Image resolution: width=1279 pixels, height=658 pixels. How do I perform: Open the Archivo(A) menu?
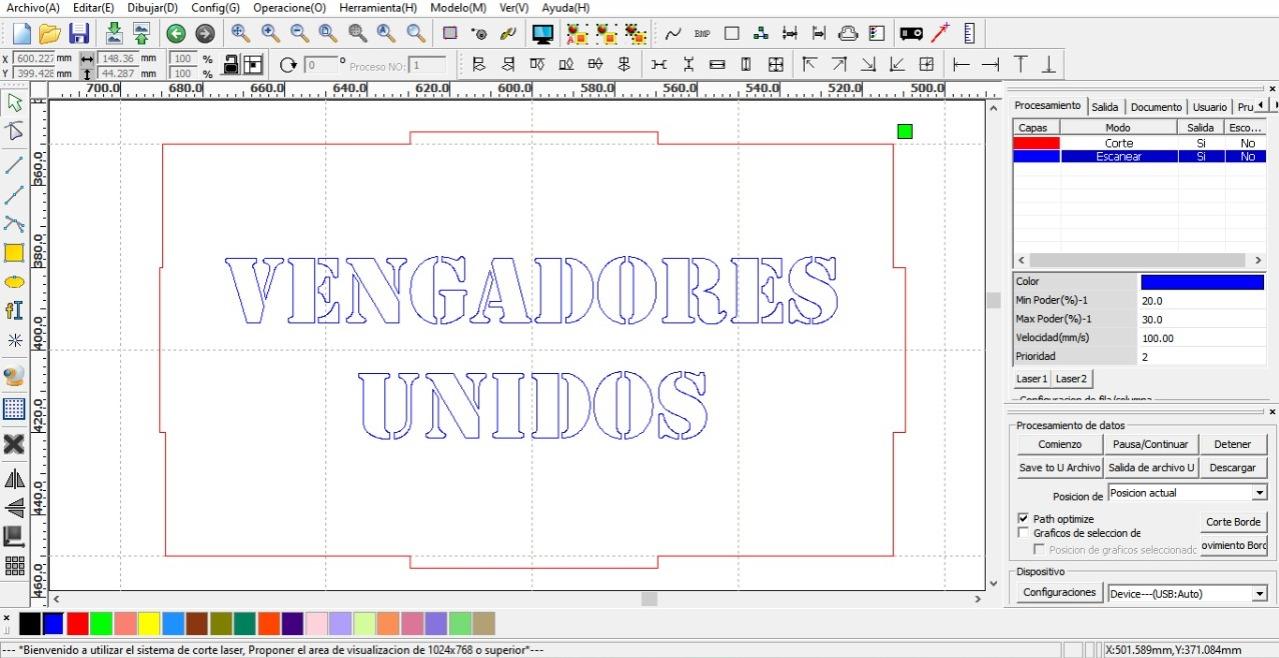(33, 7)
